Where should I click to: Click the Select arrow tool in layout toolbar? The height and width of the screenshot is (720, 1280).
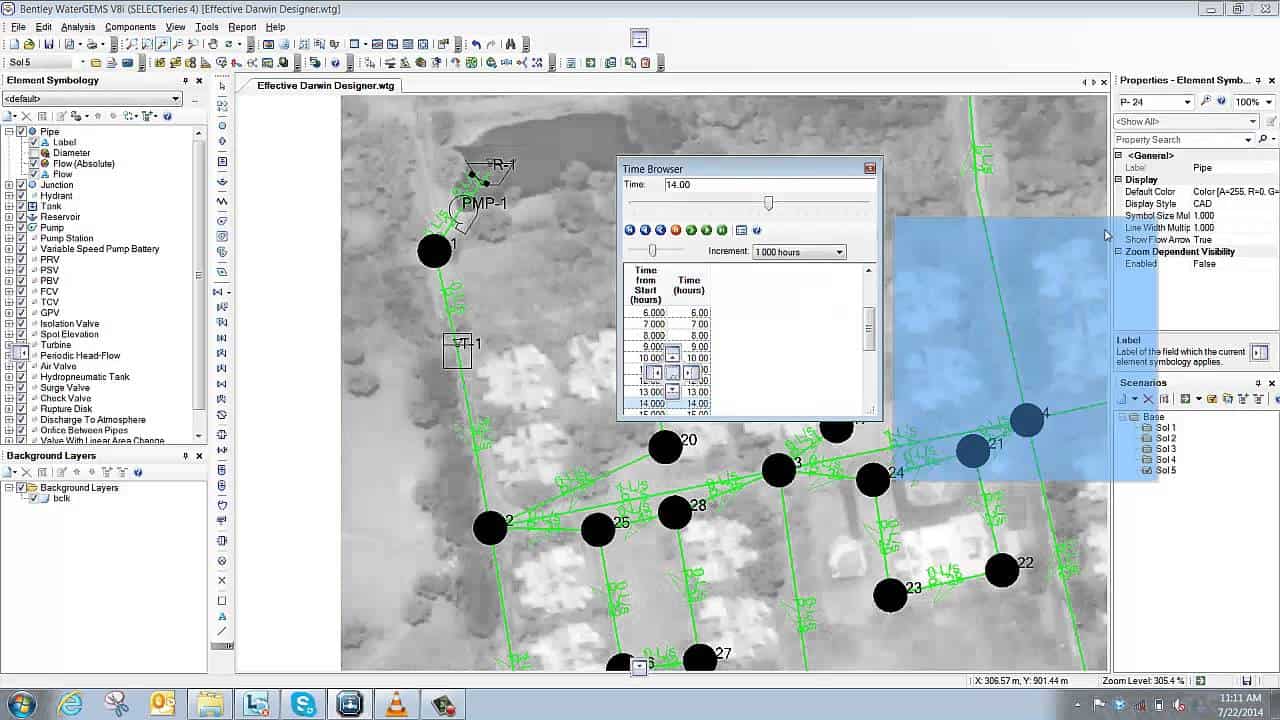(222, 88)
